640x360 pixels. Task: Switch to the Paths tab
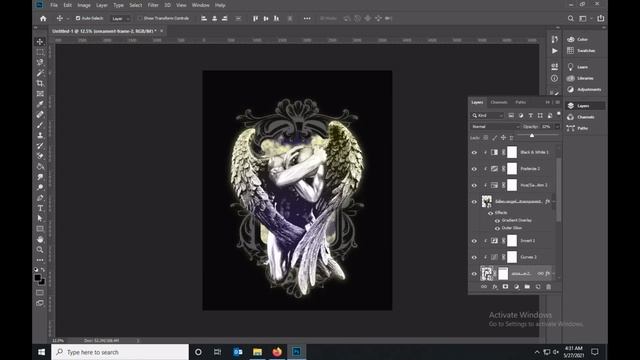click(x=520, y=102)
